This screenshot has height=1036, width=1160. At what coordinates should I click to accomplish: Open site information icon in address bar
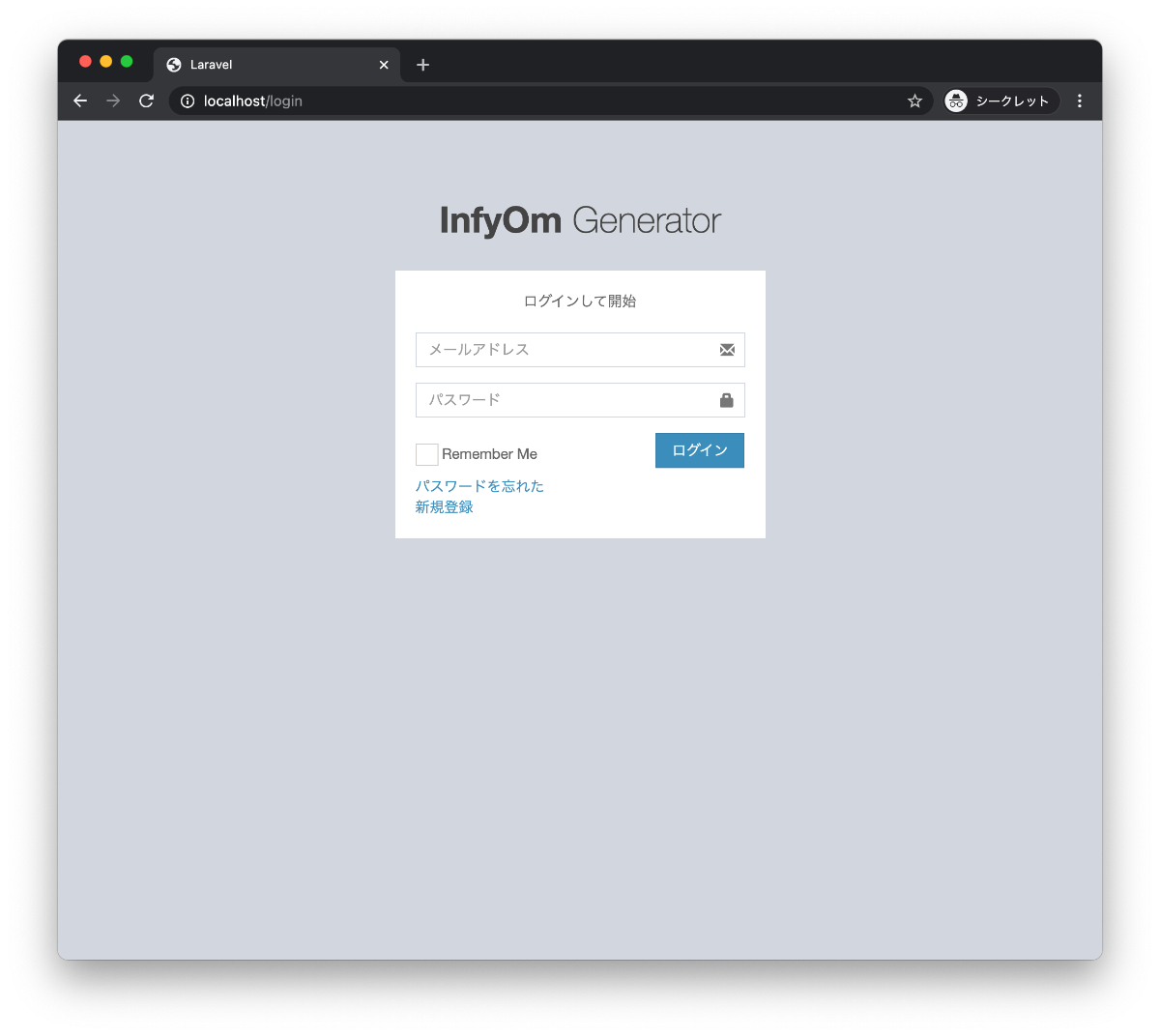pyautogui.click(x=188, y=101)
